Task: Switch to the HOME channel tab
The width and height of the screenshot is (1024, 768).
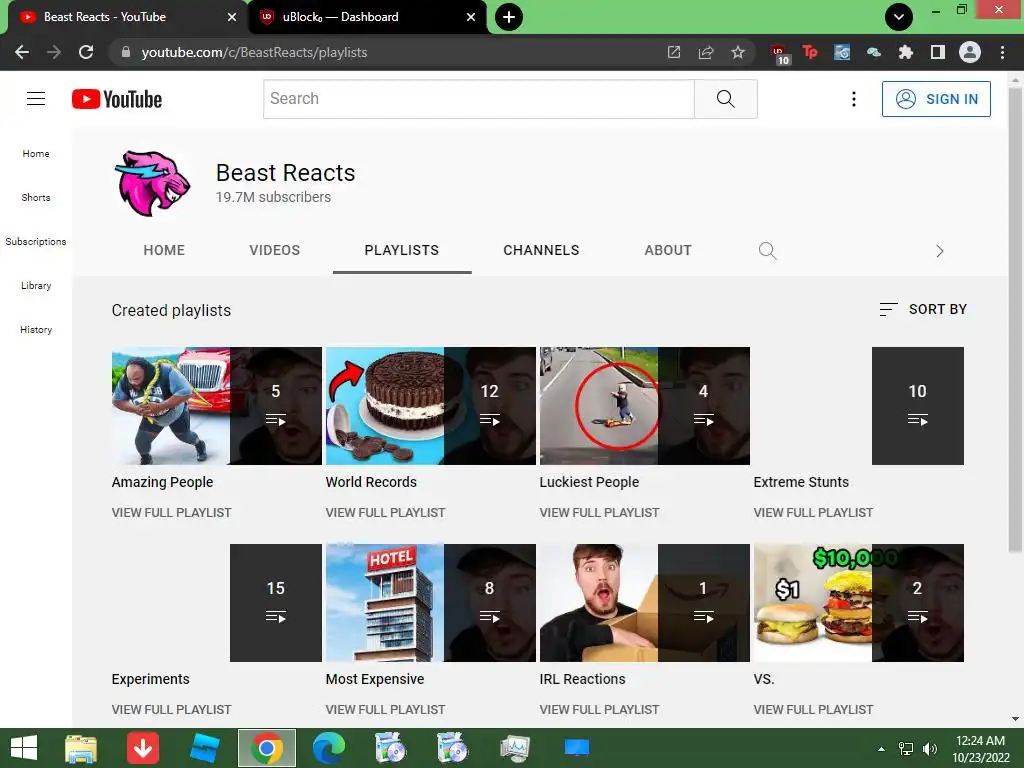Action: pos(164,251)
